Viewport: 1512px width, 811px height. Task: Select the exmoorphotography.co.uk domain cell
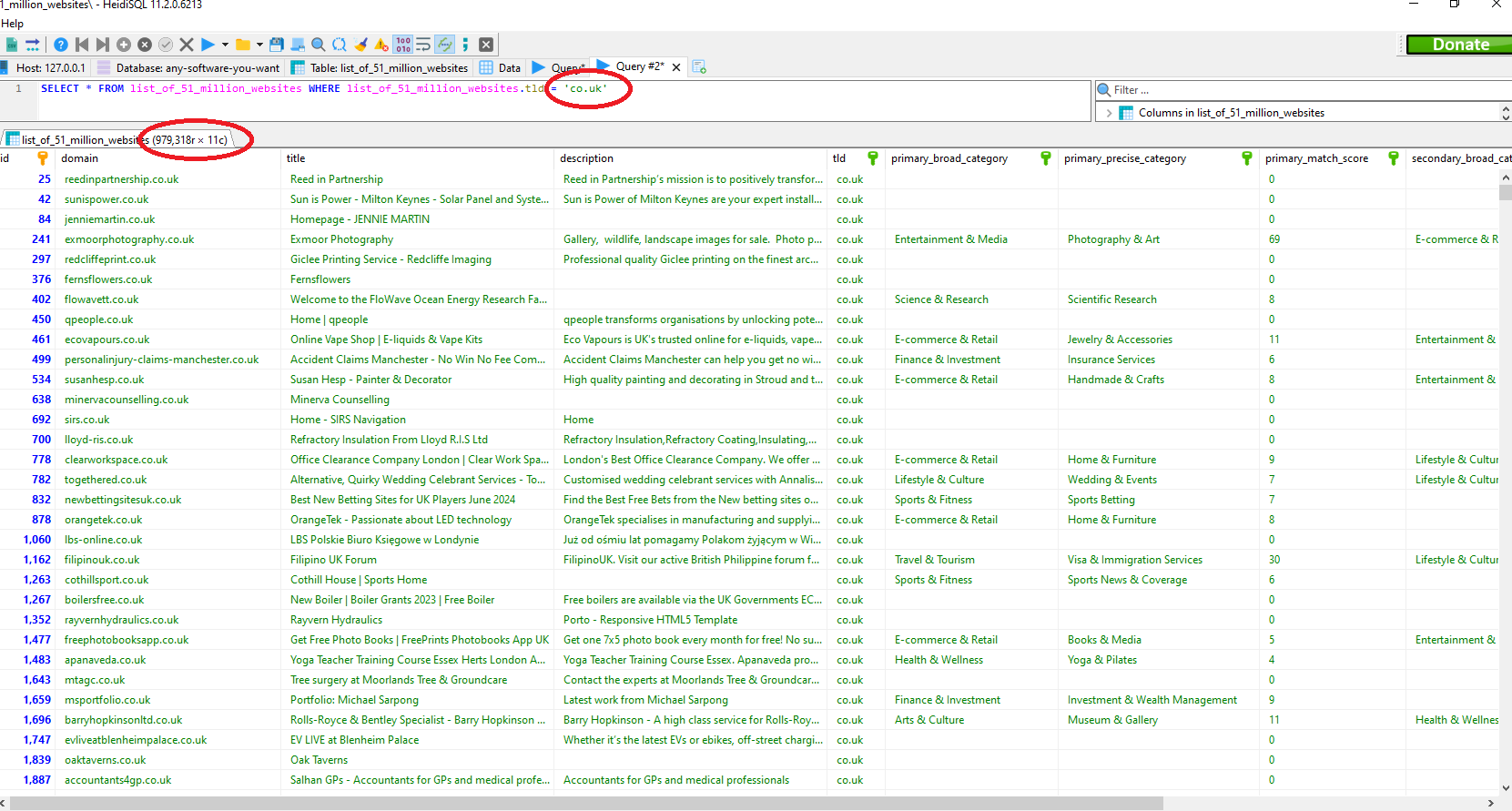tap(168, 239)
